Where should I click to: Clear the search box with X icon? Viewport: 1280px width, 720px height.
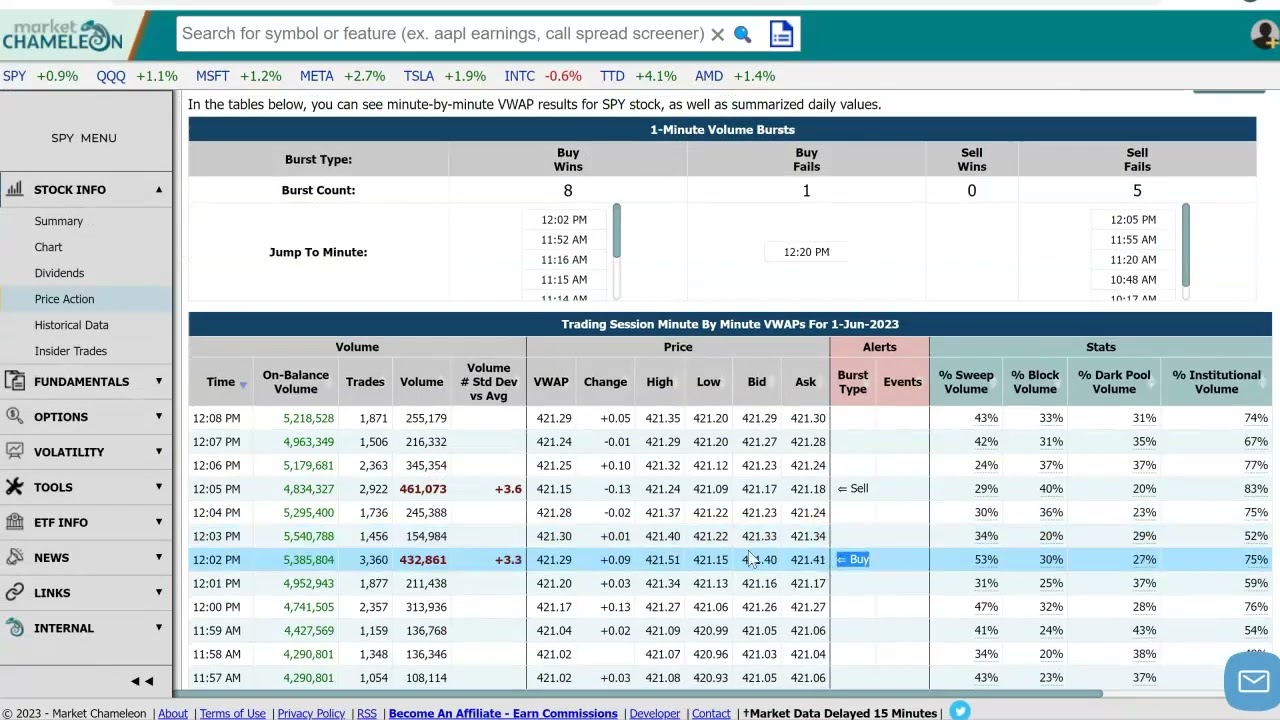click(717, 34)
